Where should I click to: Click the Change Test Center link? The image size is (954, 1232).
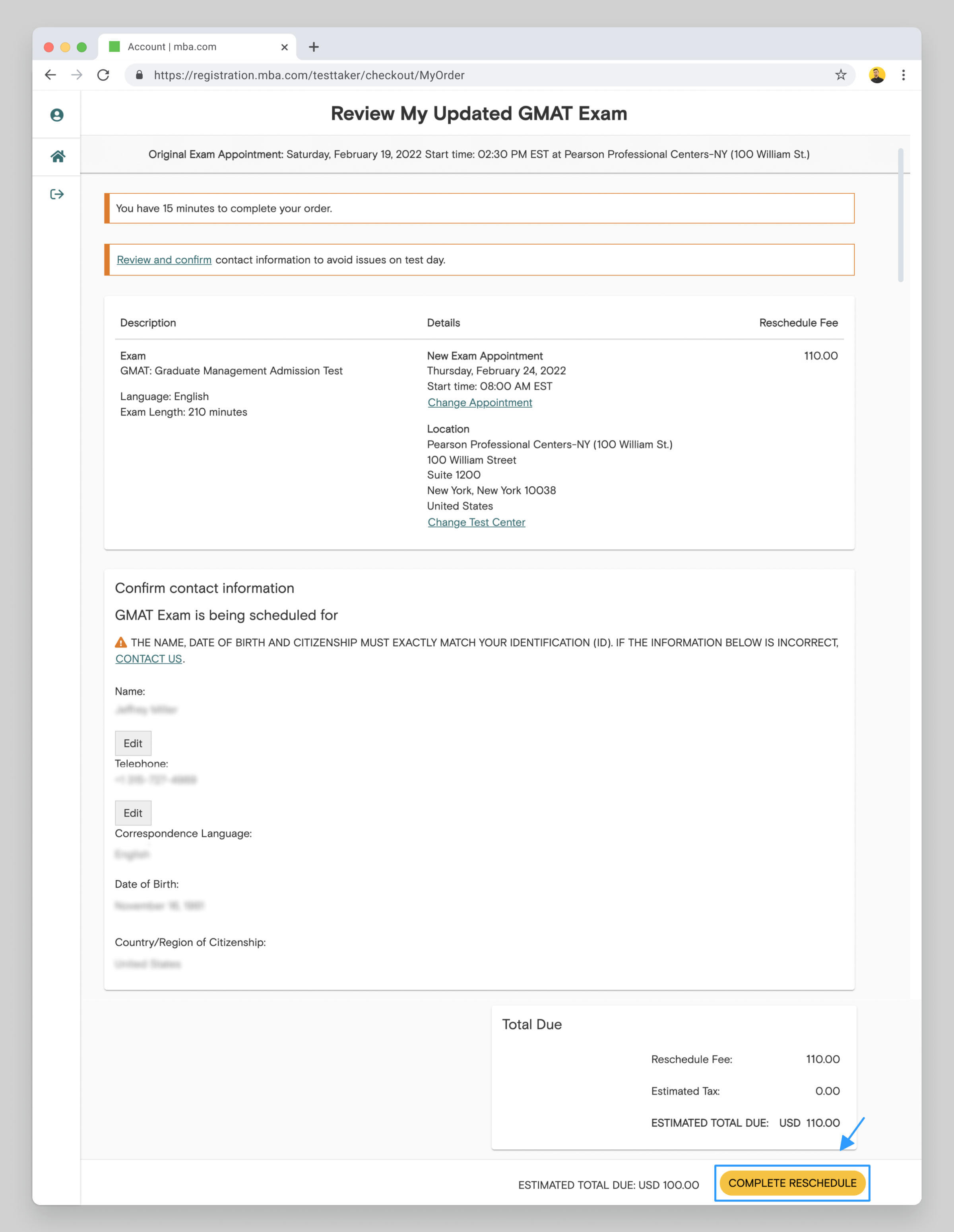(476, 523)
